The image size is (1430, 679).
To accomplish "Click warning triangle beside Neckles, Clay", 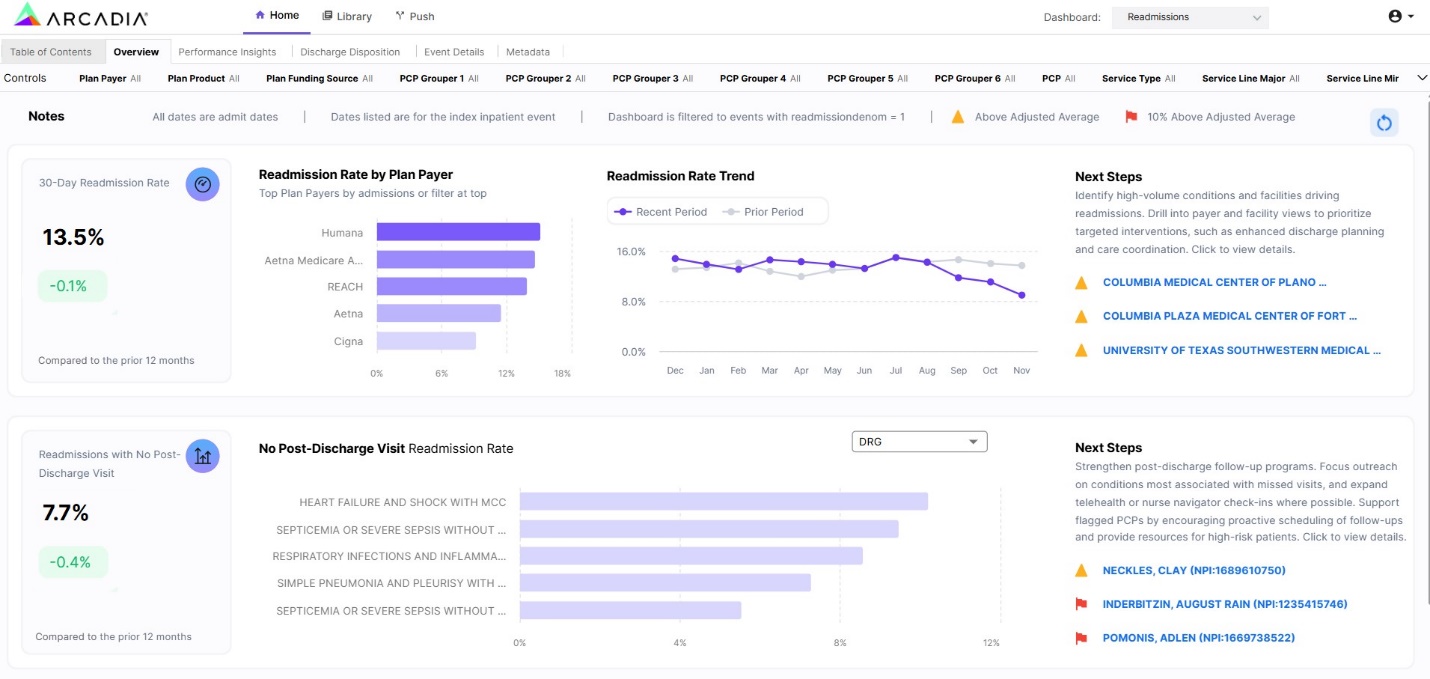I will [1081, 571].
